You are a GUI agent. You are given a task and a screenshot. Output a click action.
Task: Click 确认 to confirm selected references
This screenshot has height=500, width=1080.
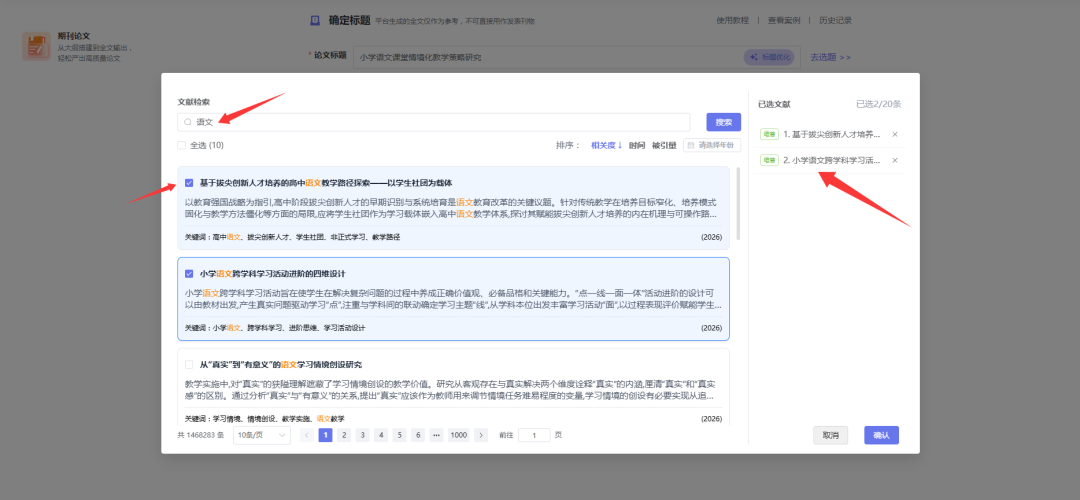click(x=882, y=435)
